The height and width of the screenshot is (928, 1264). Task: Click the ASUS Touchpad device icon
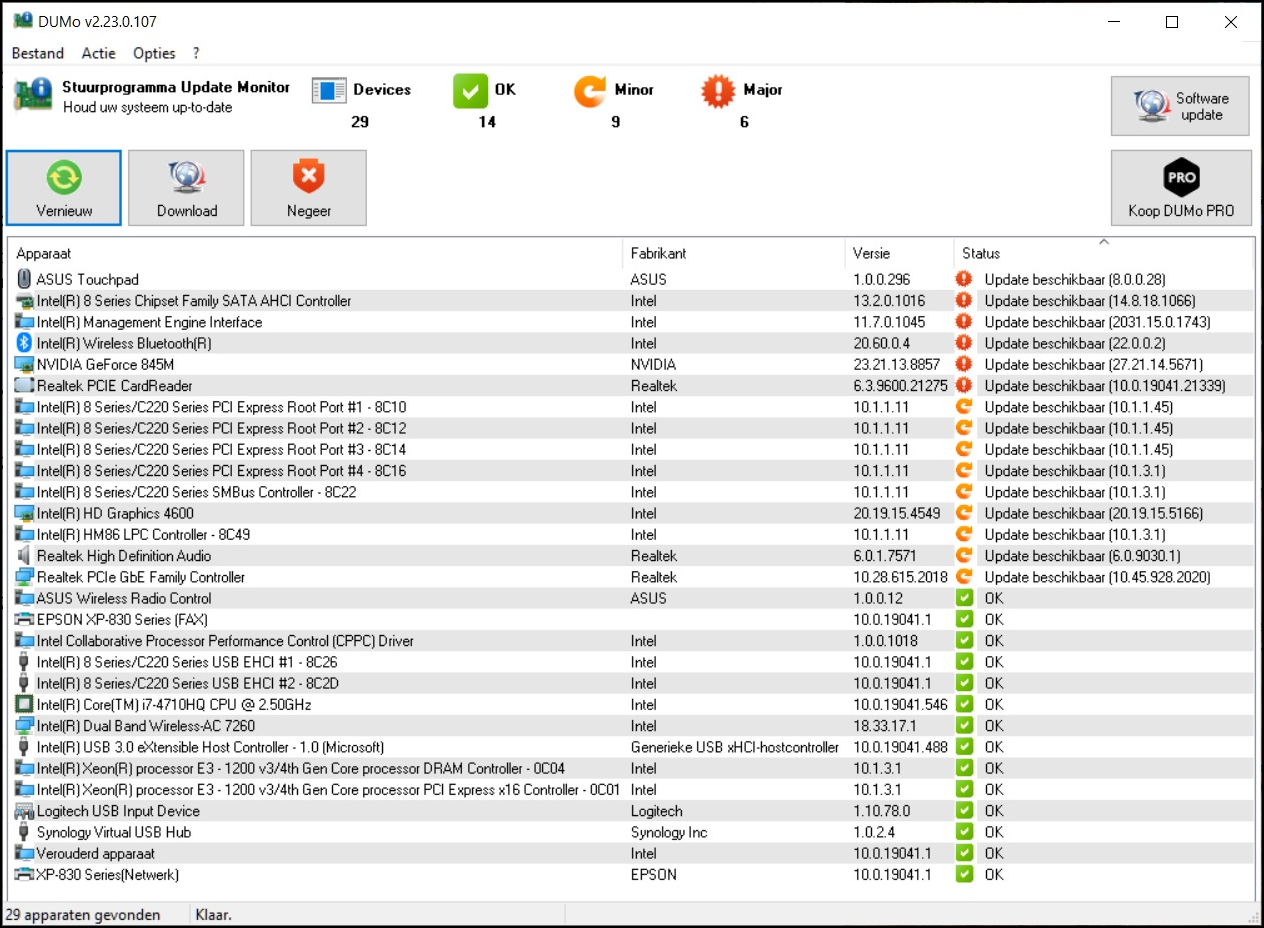(25, 280)
